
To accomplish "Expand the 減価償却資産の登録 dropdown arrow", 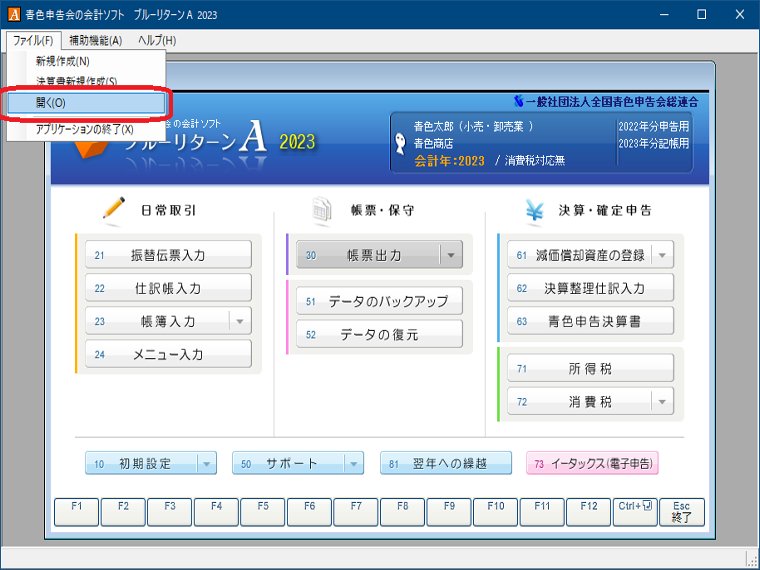I will 663,254.
